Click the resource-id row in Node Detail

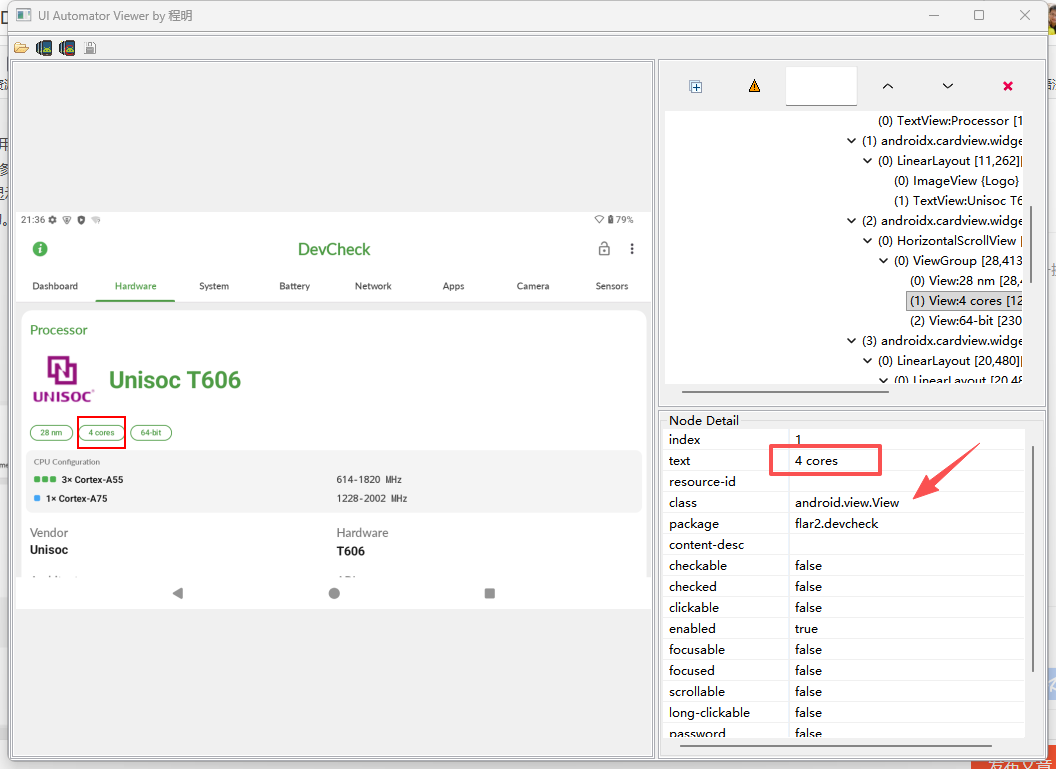click(x=843, y=481)
